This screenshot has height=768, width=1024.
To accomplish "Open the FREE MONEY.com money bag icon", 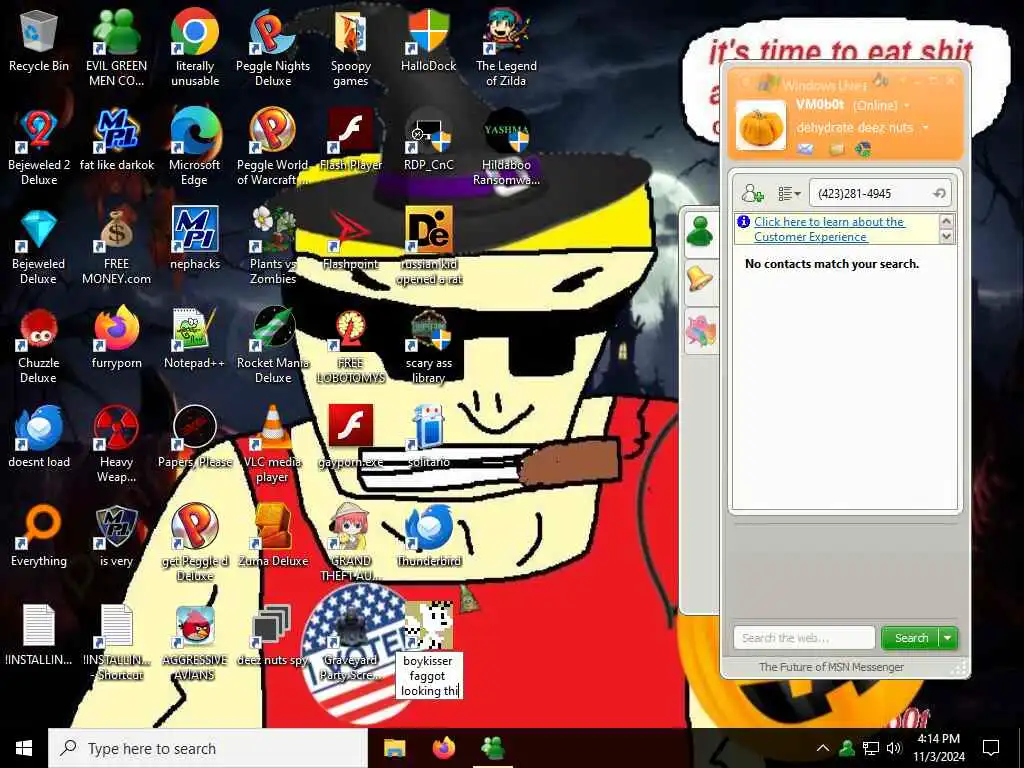I will click(x=116, y=246).
